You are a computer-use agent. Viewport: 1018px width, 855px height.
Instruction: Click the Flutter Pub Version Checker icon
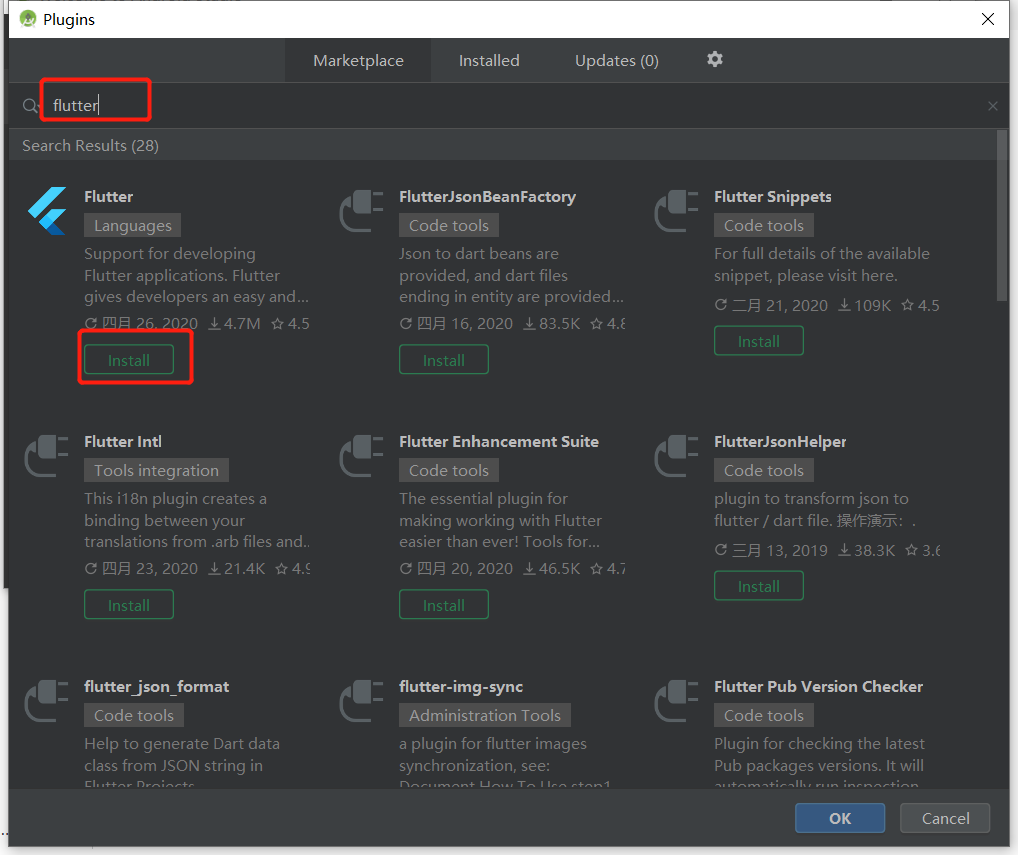tap(677, 701)
